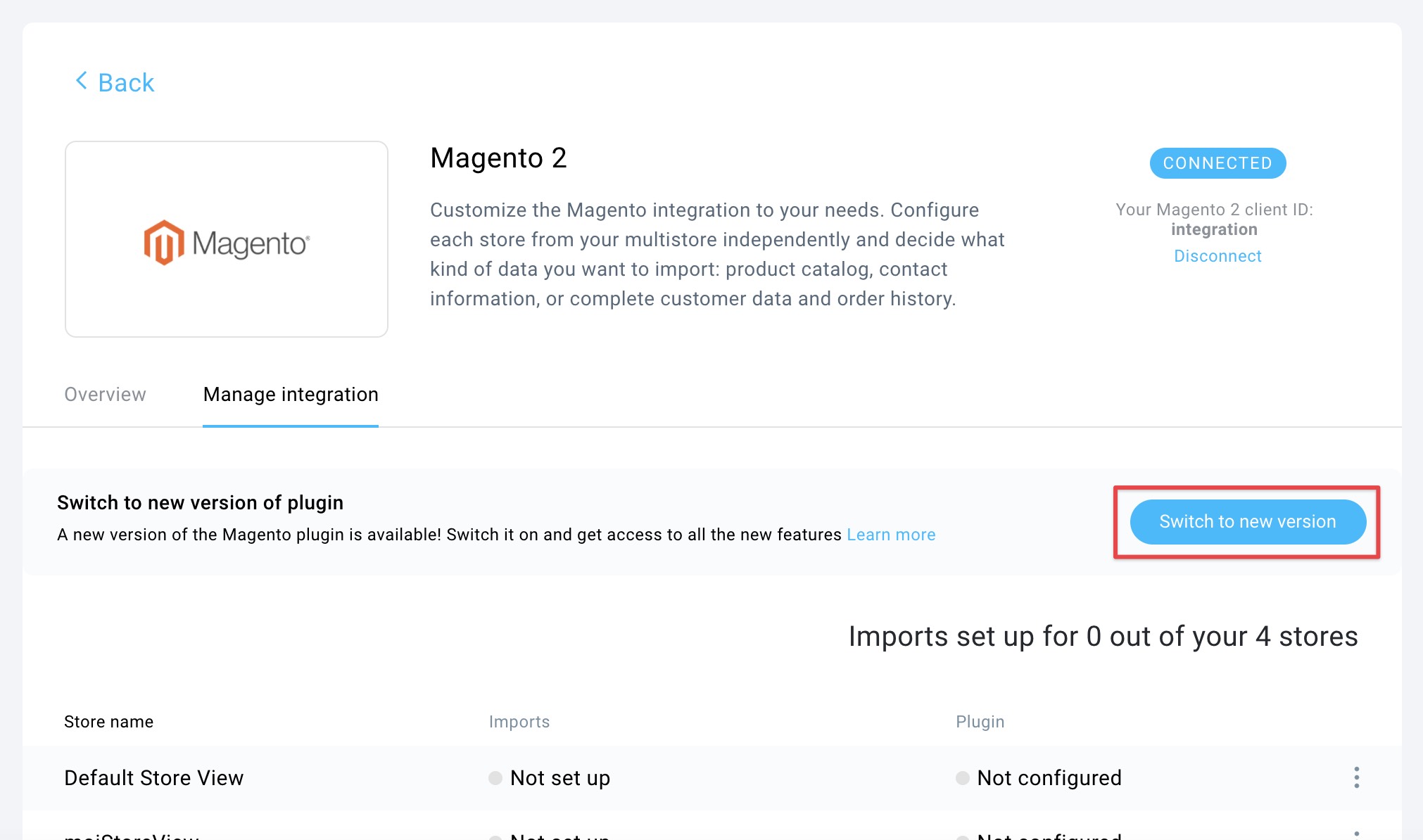This screenshot has height=840, width=1423.
Task: Click the Not configured plugin status
Action: (1049, 778)
